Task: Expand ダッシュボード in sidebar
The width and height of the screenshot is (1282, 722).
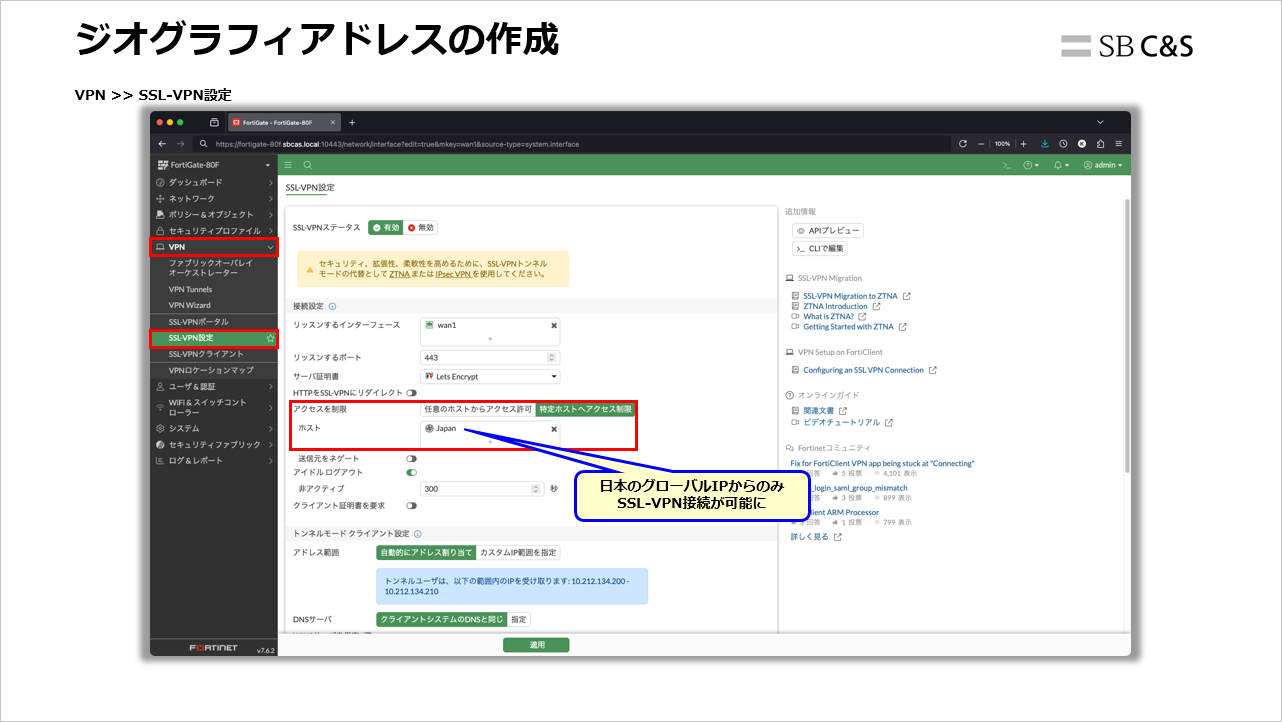Action: 214,182
